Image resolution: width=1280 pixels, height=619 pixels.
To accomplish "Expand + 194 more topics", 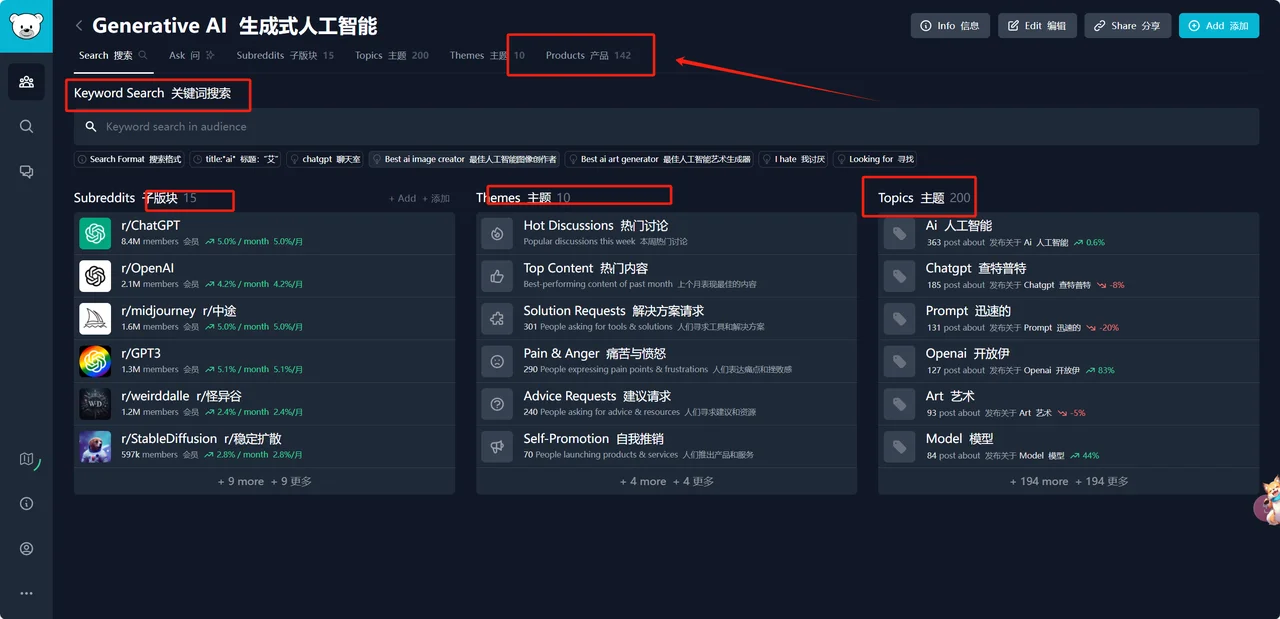I will point(1068,481).
